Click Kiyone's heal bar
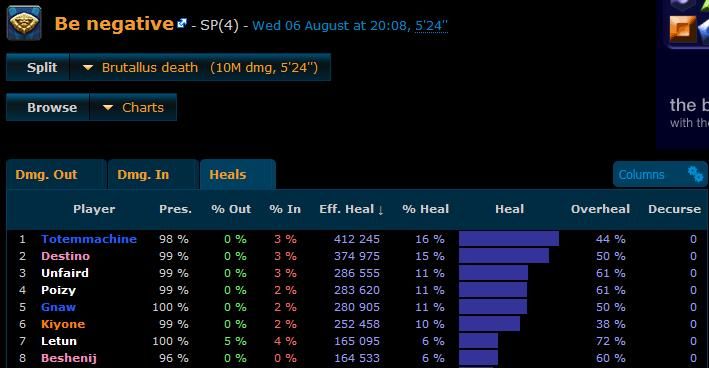Viewport: 709px width, 370px height. (489, 323)
